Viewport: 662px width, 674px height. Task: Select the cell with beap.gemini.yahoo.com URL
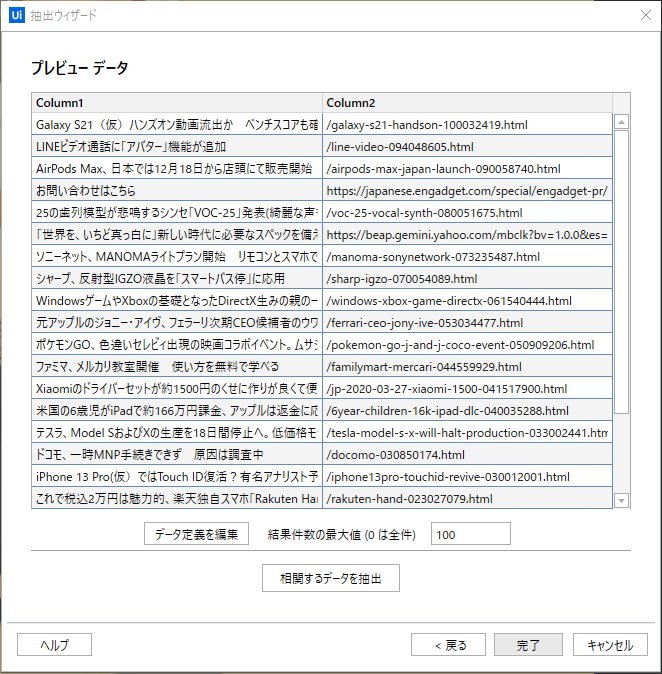pyautogui.click(x=467, y=234)
